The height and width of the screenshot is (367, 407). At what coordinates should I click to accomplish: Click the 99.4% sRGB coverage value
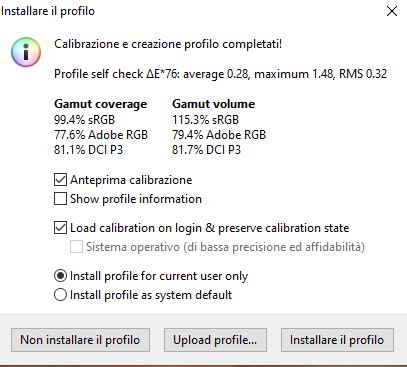(84, 120)
